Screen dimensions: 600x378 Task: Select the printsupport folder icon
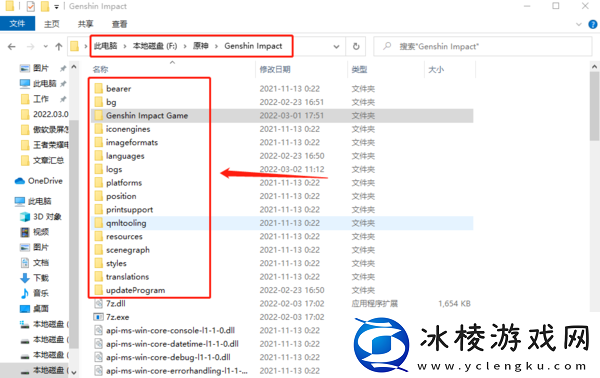click(x=99, y=209)
